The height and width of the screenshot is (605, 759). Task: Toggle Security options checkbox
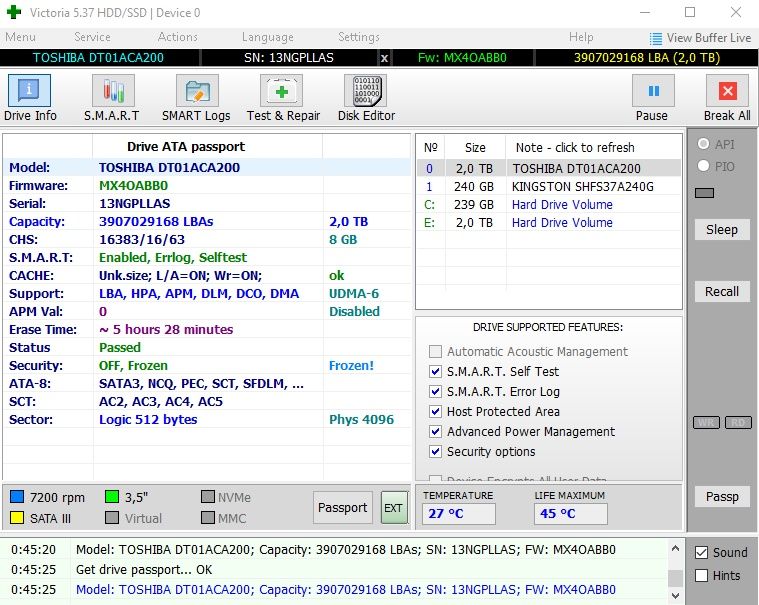pyautogui.click(x=435, y=451)
